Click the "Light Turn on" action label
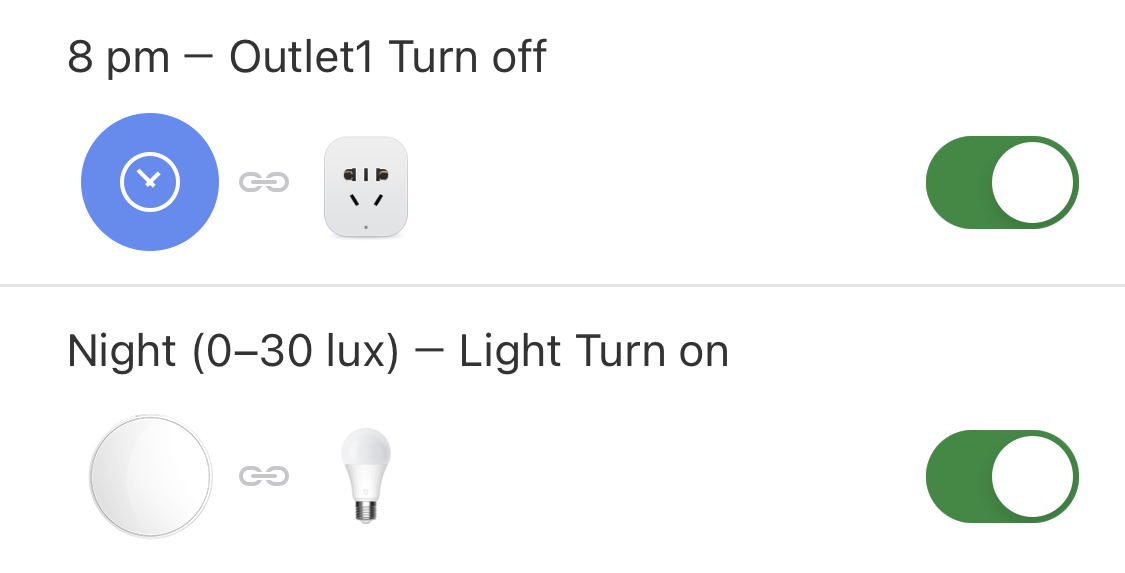1125x573 pixels. point(594,352)
